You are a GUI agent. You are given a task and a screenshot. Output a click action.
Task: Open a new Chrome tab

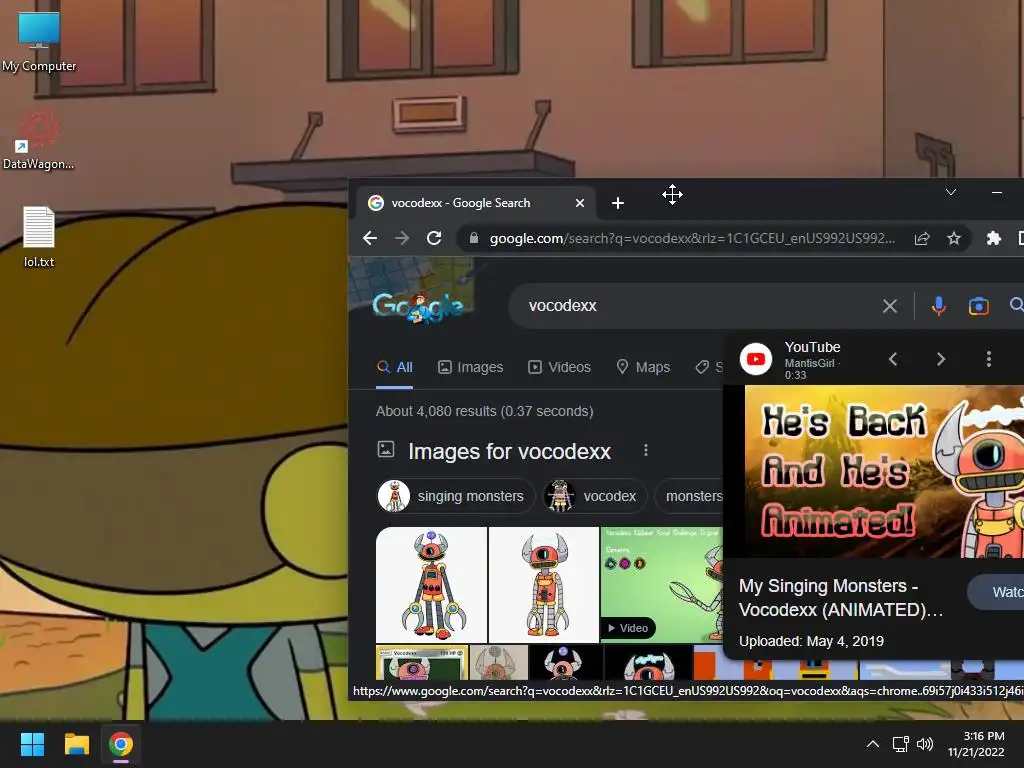(618, 203)
